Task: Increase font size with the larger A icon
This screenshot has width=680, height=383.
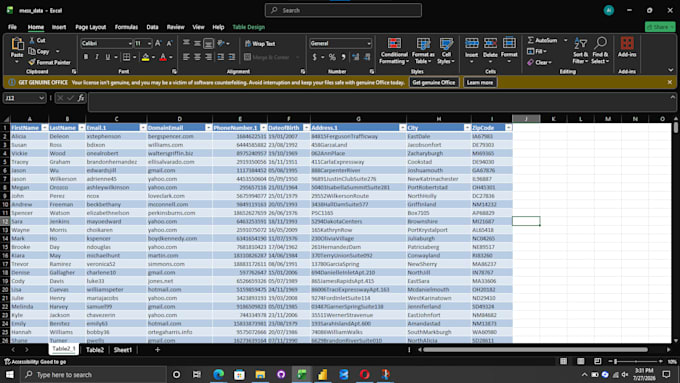Action: tap(158, 43)
